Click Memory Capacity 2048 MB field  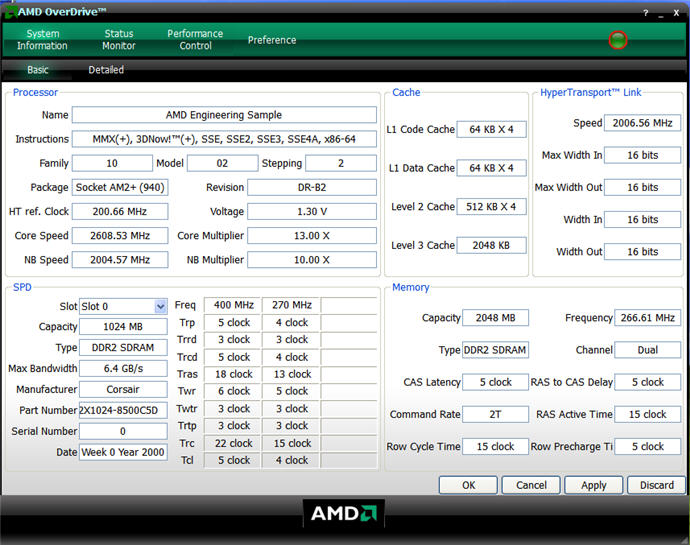[495, 318]
